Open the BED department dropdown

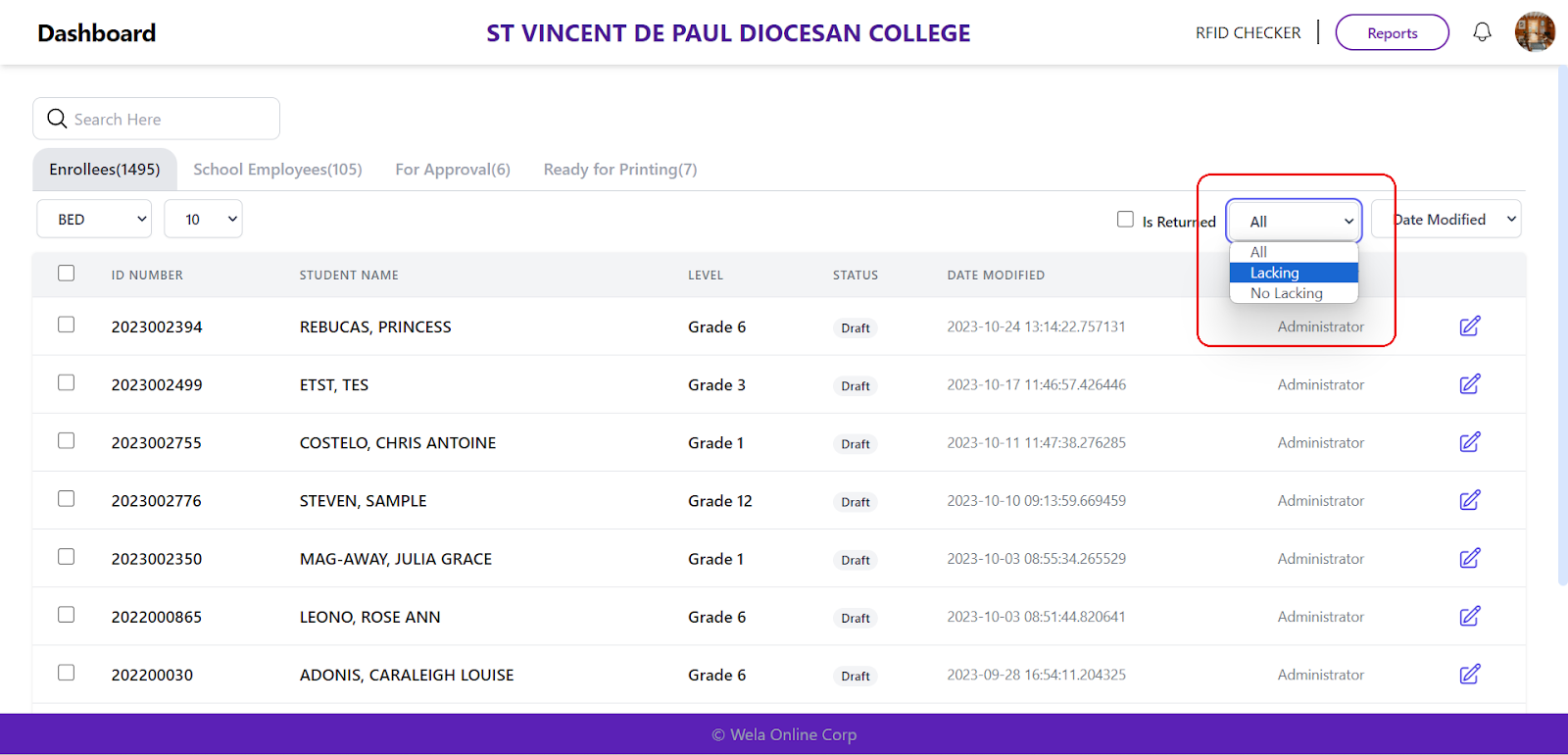click(x=94, y=220)
